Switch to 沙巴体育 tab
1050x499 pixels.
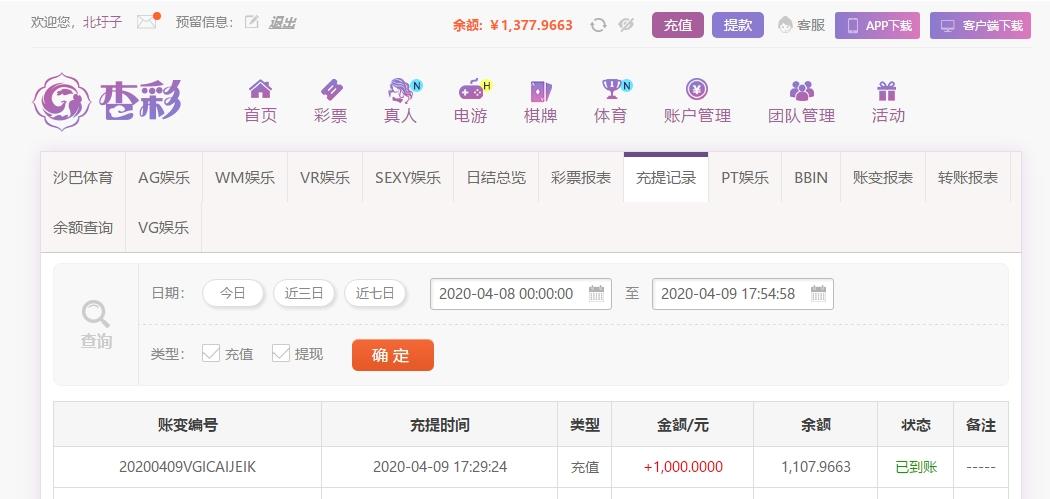tap(83, 177)
